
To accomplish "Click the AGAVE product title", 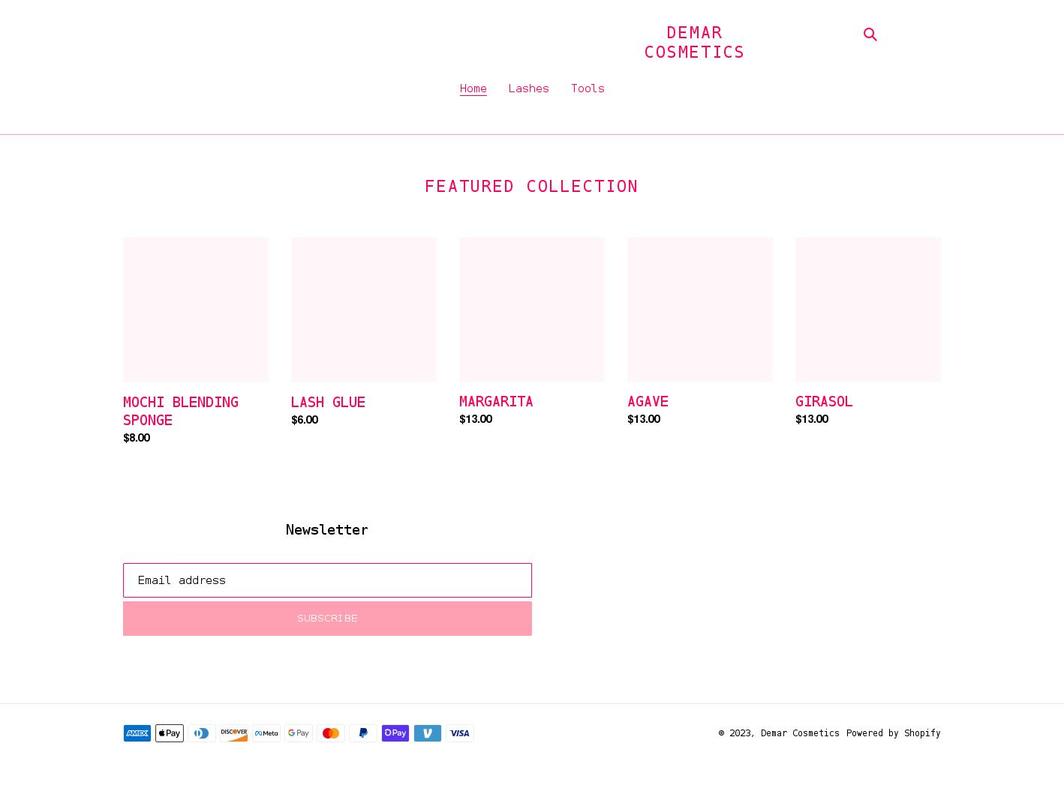I will coord(647,401).
